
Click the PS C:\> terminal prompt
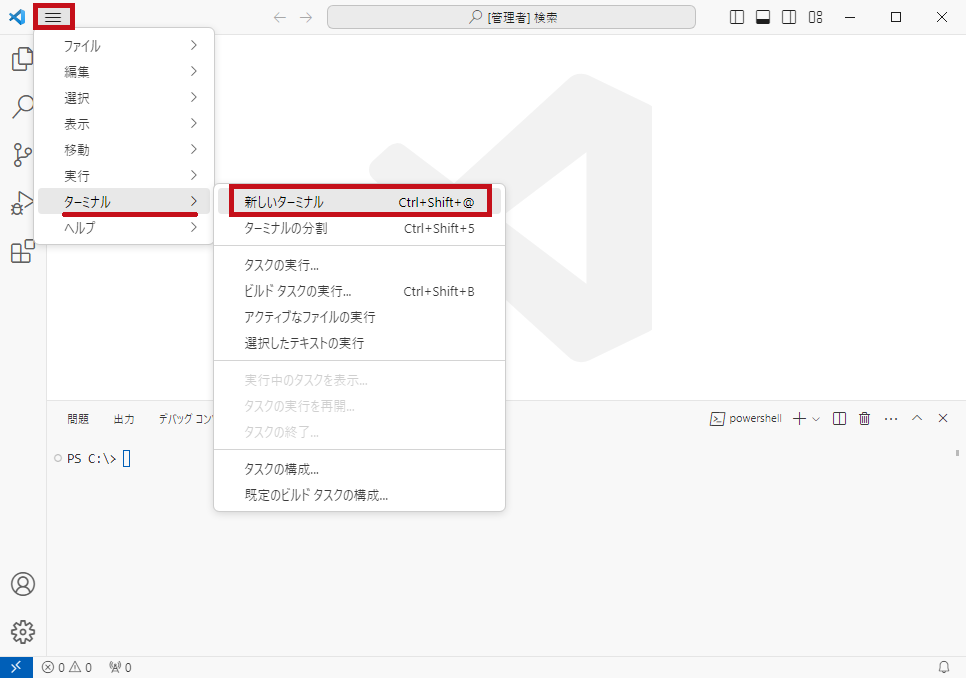pos(91,459)
